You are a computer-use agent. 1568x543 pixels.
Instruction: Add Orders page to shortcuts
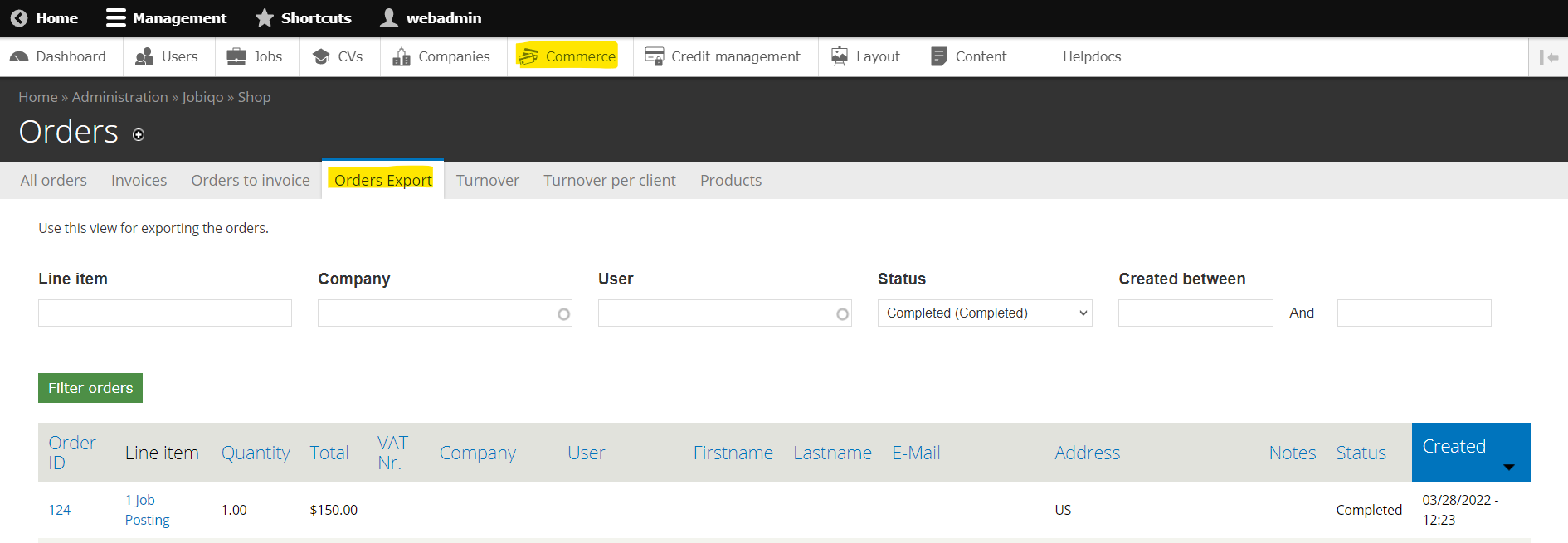[x=139, y=135]
